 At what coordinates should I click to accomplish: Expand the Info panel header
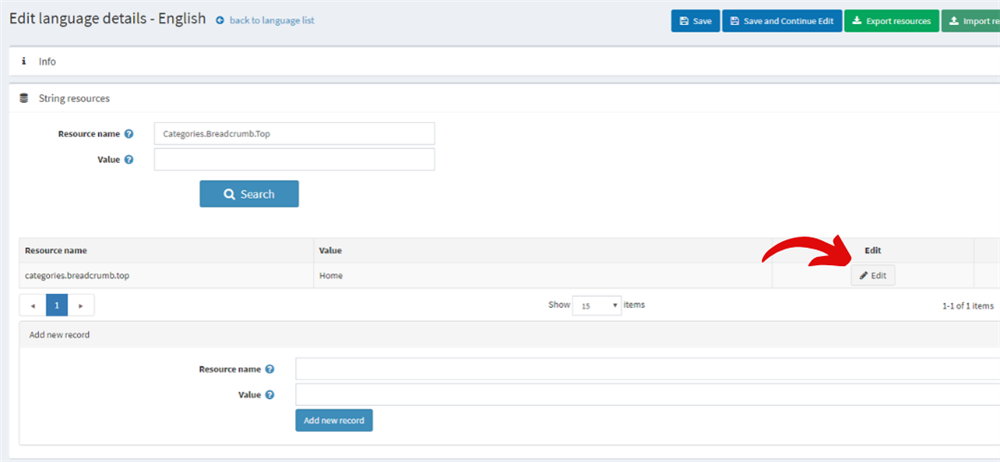pyautogui.click(x=48, y=61)
